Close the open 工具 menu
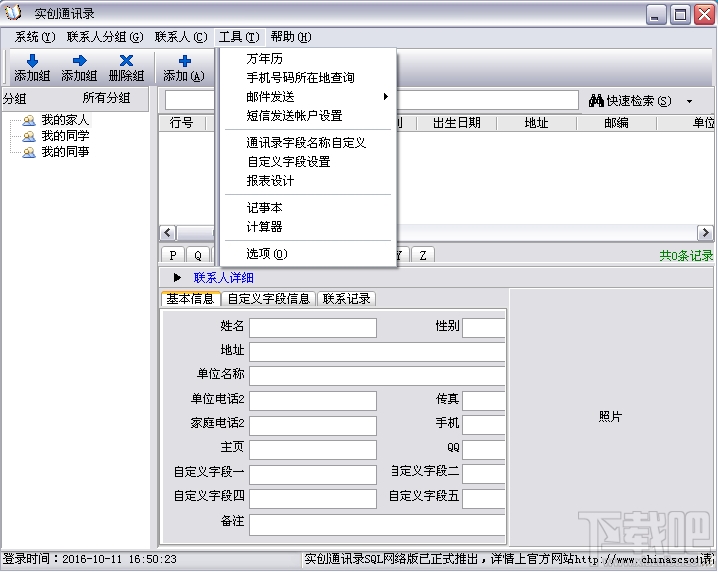Screen dimensions: 718x572 tap(239, 37)
